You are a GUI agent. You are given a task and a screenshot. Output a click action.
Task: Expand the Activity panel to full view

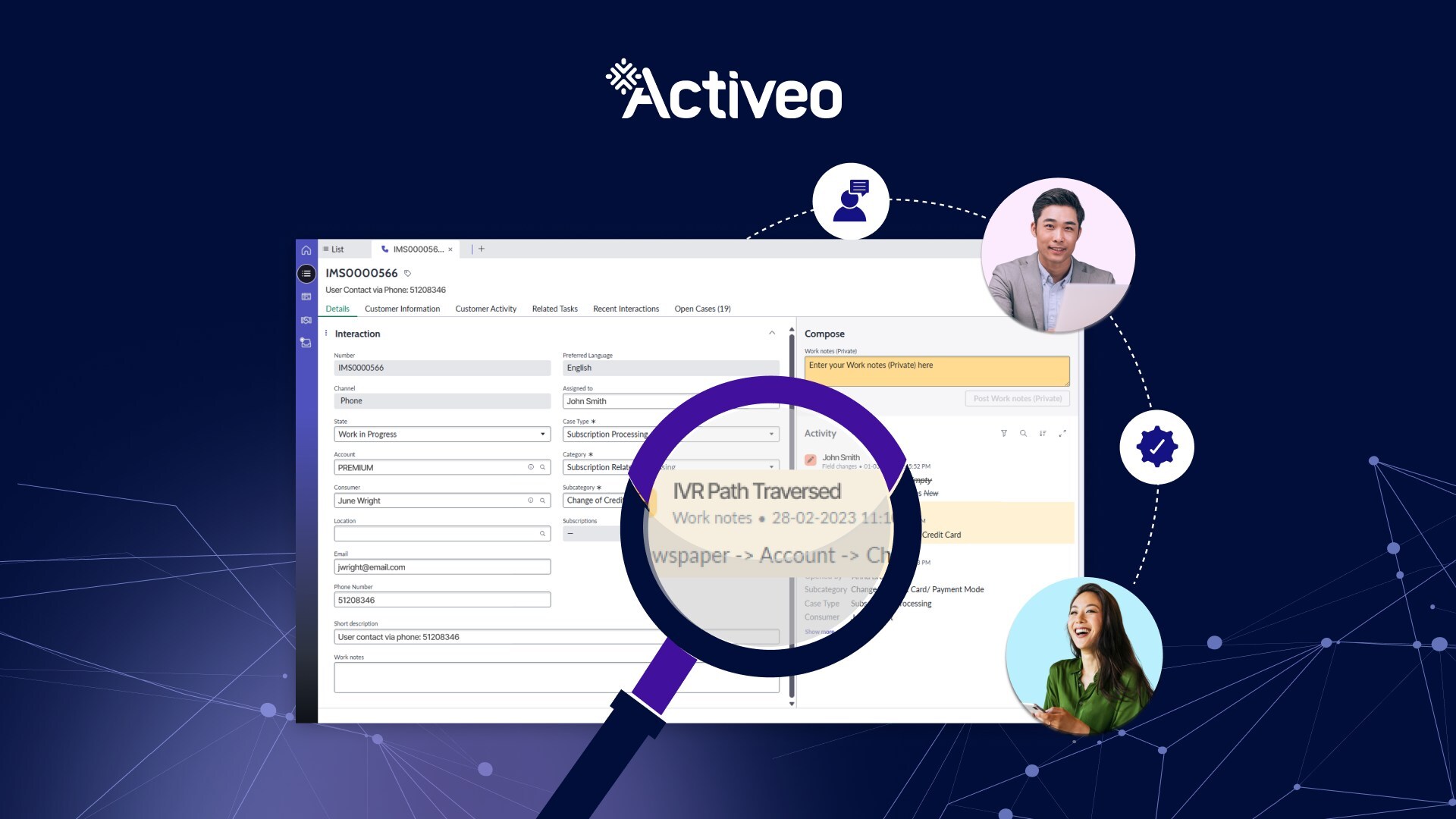point(1062,434)
